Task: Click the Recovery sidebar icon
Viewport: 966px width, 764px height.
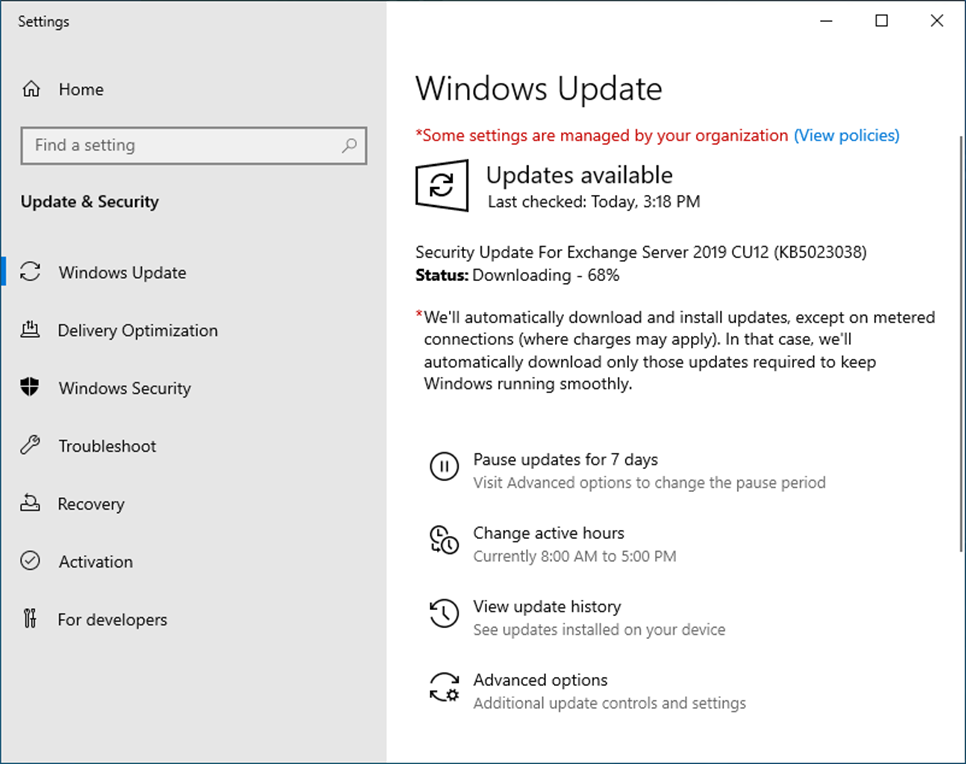Action: (31, 504)
